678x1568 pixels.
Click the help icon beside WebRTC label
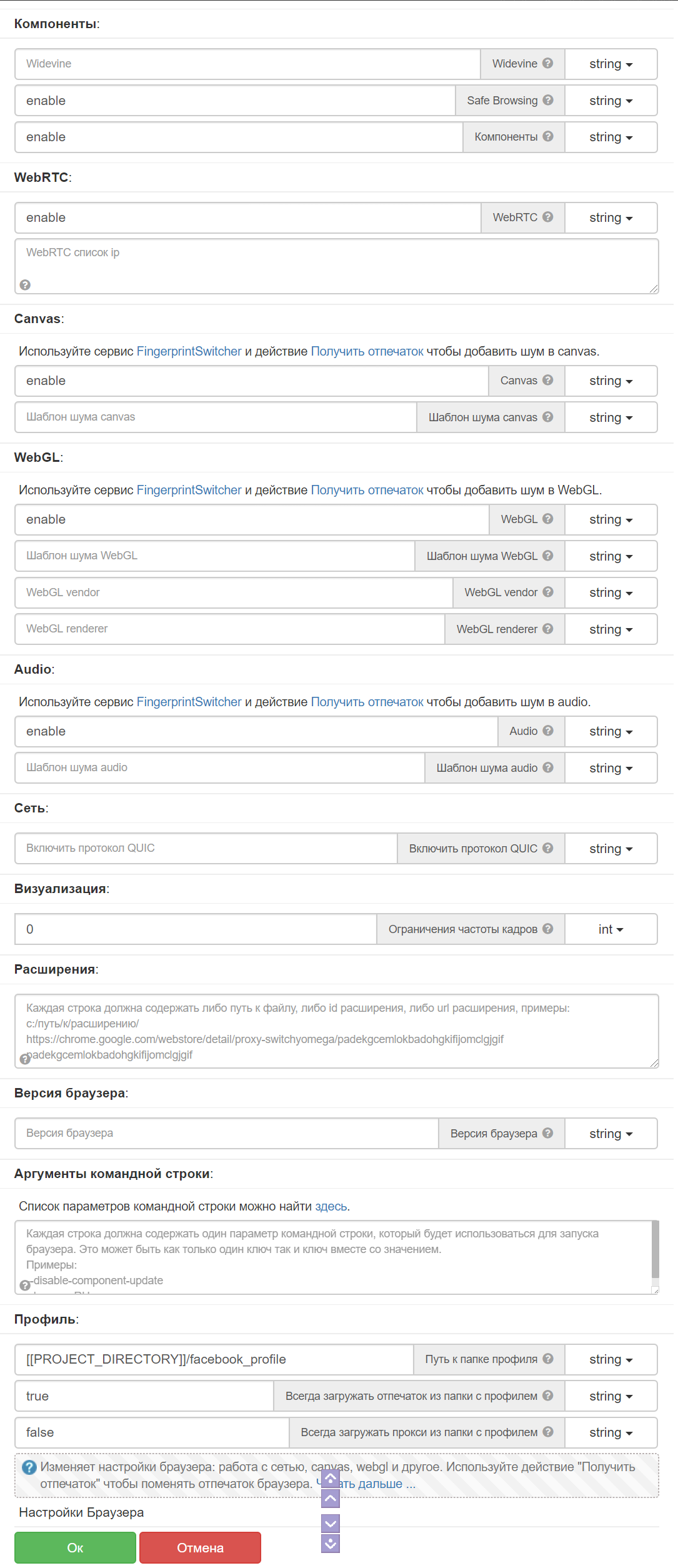[548, 217]
